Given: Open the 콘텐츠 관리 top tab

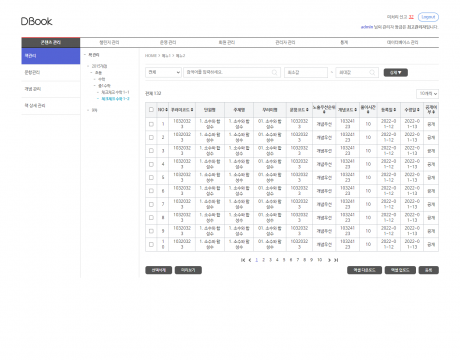Looking at the screenshot, I should click(51, 42).
